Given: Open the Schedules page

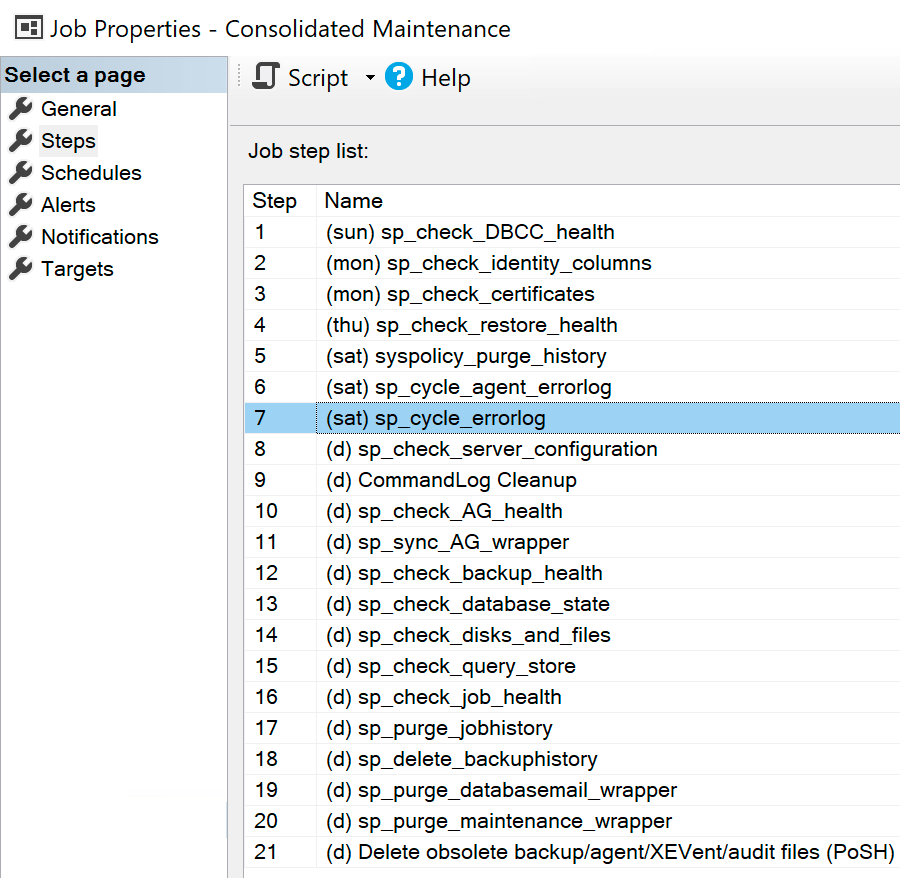Looking at the screenshot, I should pos(91,173).
